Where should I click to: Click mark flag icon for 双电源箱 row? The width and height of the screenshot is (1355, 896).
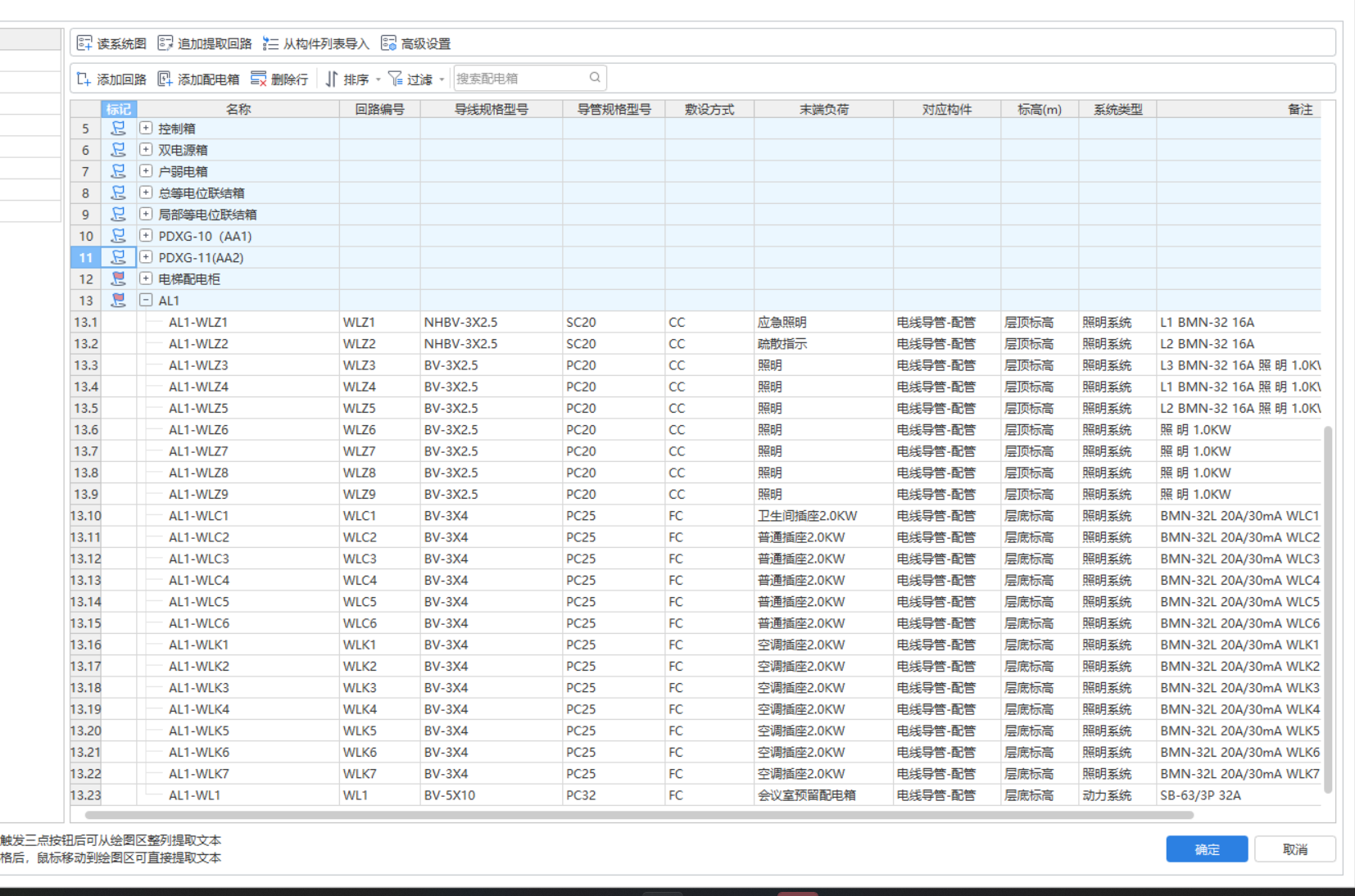(119, 150)
